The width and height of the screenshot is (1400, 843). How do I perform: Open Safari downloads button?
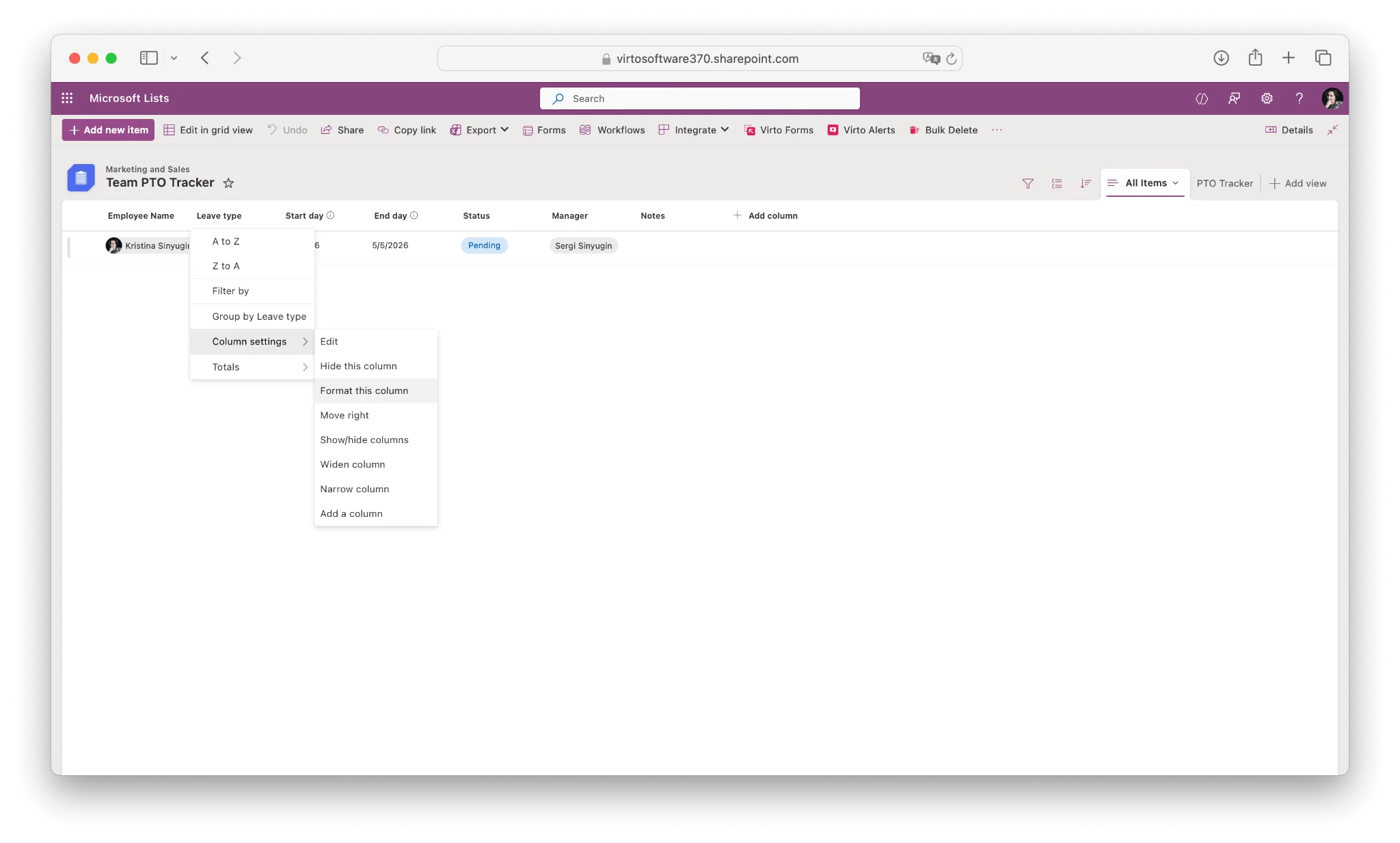click(1221, 58)
